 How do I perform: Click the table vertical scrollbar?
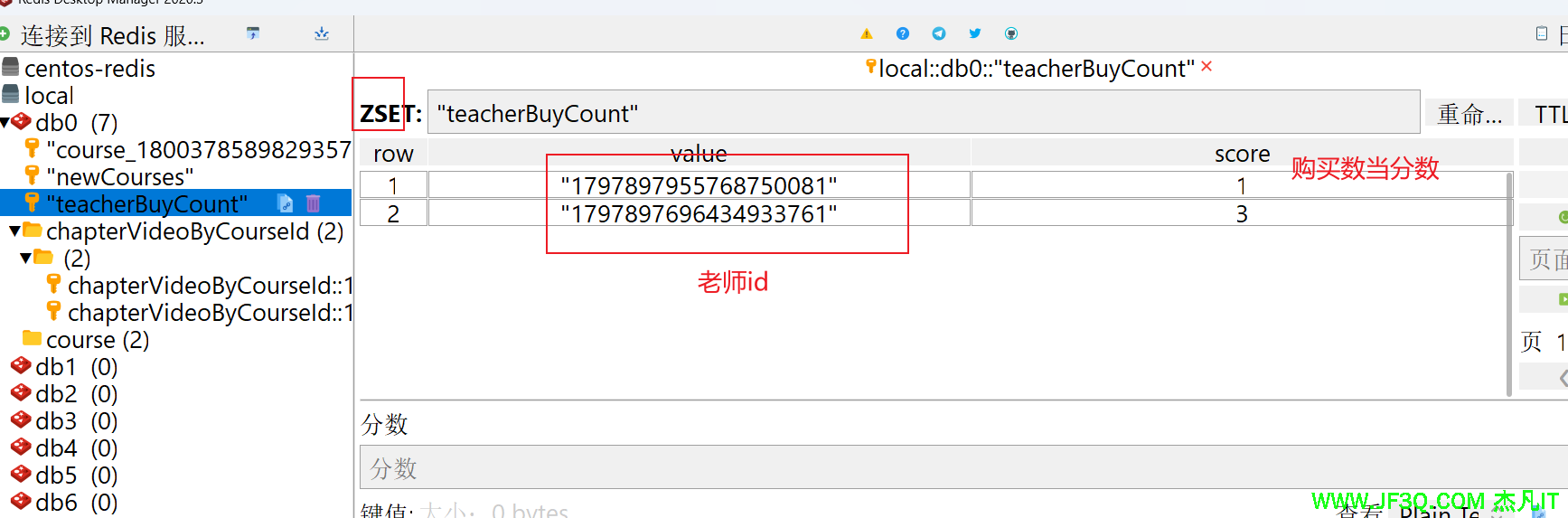(x=1509, y=284)
